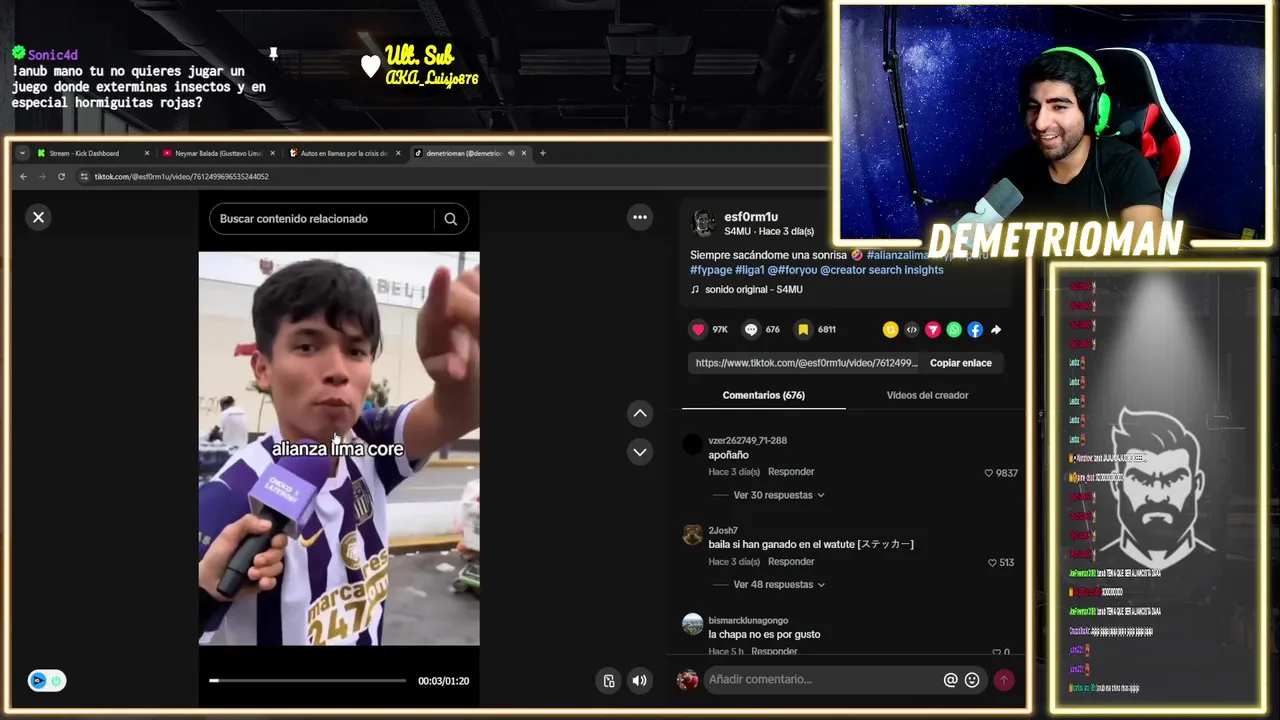Viewport: 1280px width, 720px height.
Task: Expand "Ver 30 respuestas"
Action: click(x=779, y=495)
